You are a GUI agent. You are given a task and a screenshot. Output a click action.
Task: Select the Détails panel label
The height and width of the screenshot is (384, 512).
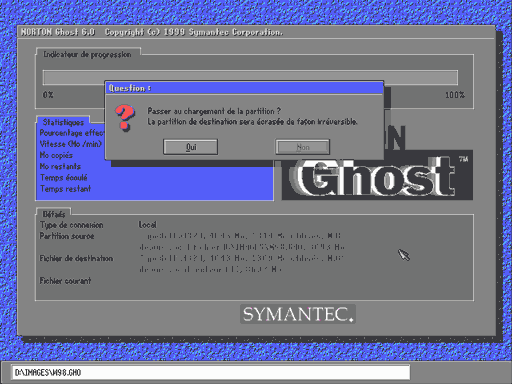coord(54,214)
